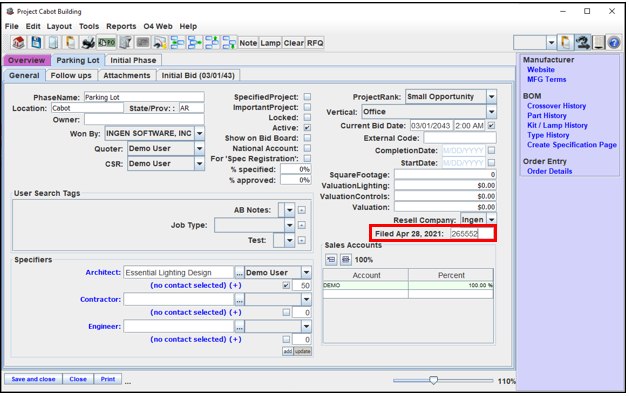Click the zoom slider handle

point(433,380)
